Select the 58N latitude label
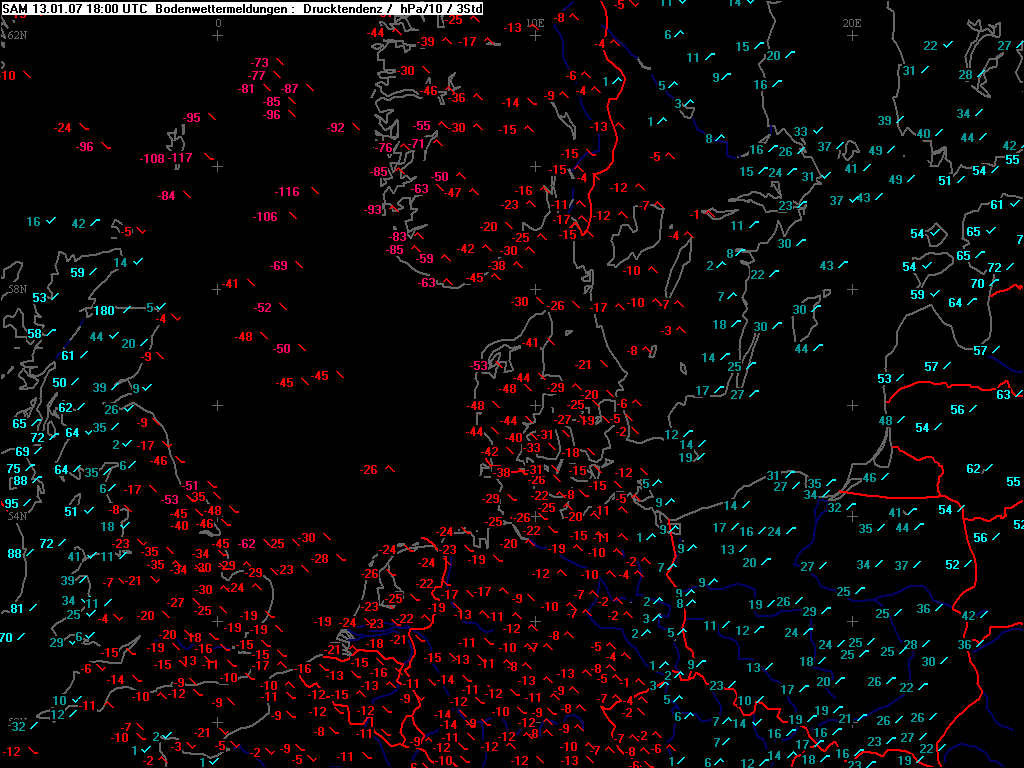Image resolution: width=1024 pixels, height=768 pixels. coord(16,288)
